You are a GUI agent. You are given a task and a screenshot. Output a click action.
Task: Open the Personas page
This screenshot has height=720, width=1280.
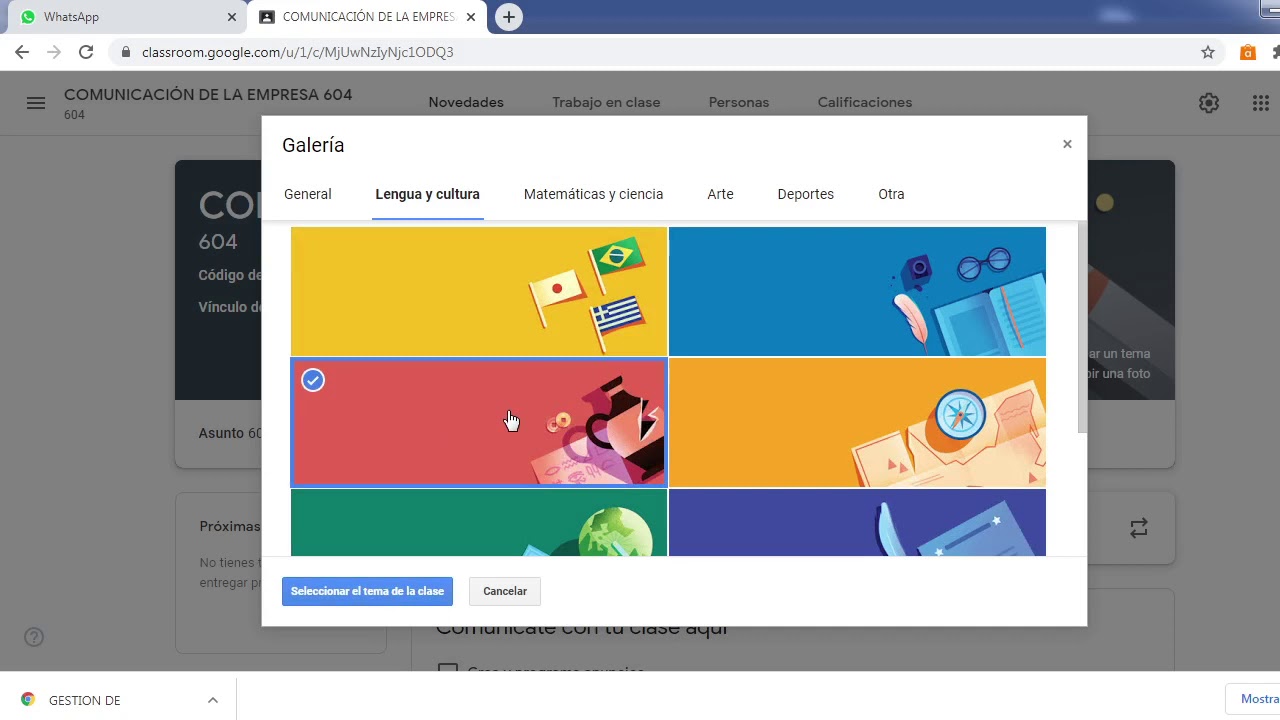[739, 102]
